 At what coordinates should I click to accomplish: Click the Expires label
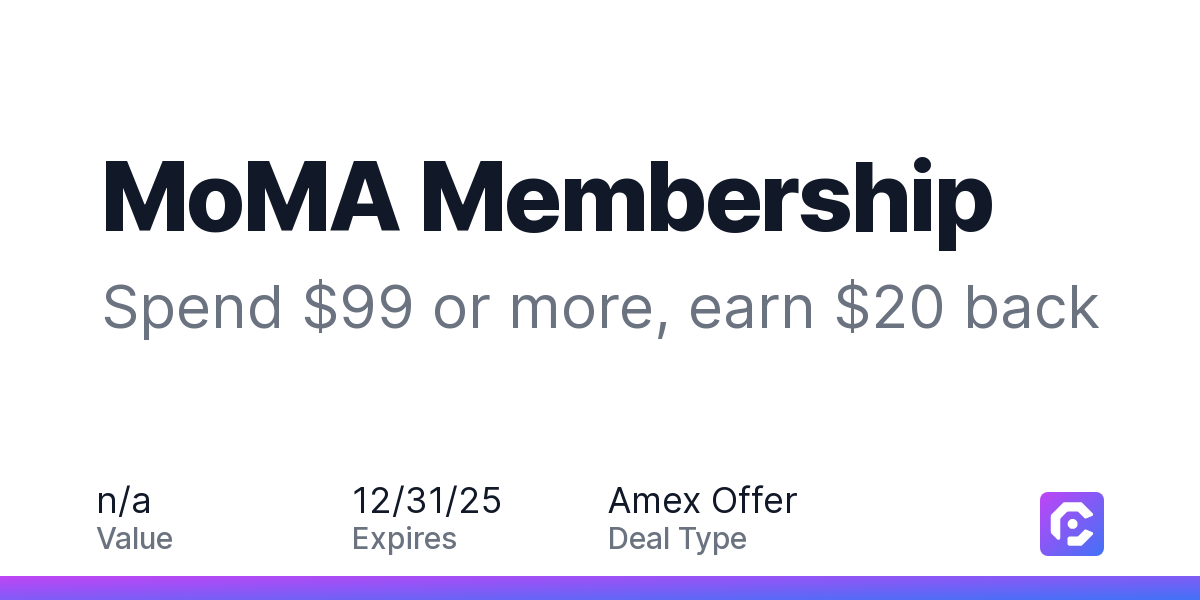click(404, 539)
